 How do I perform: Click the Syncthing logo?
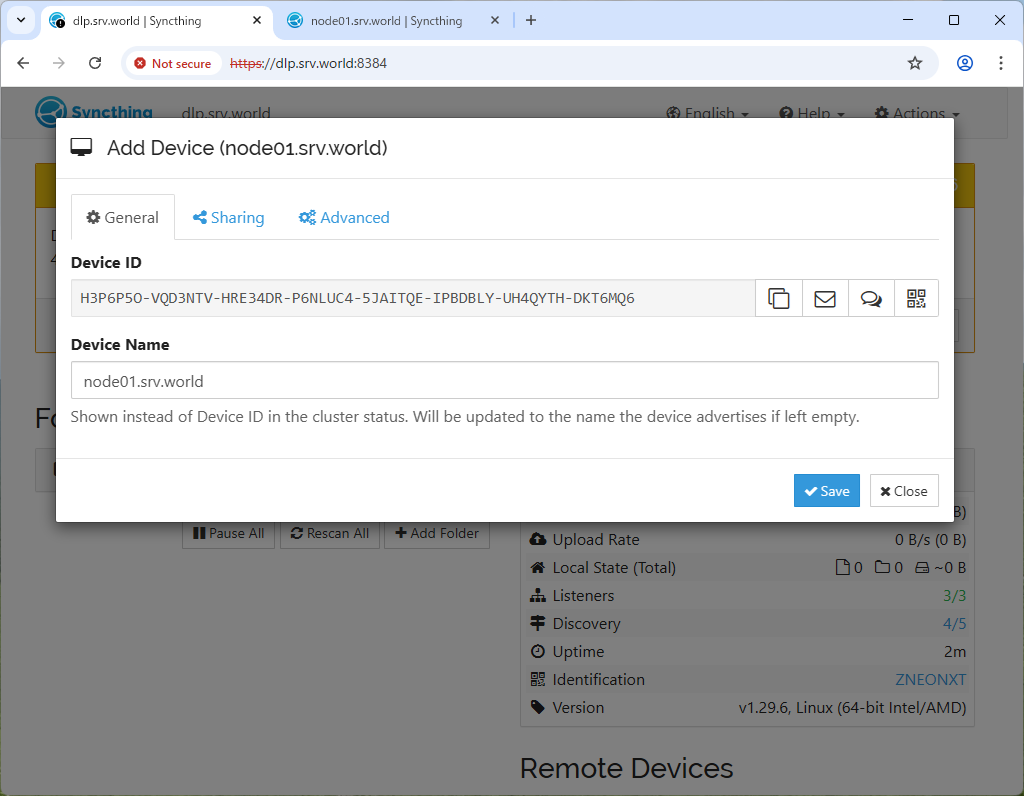(94, 112)
